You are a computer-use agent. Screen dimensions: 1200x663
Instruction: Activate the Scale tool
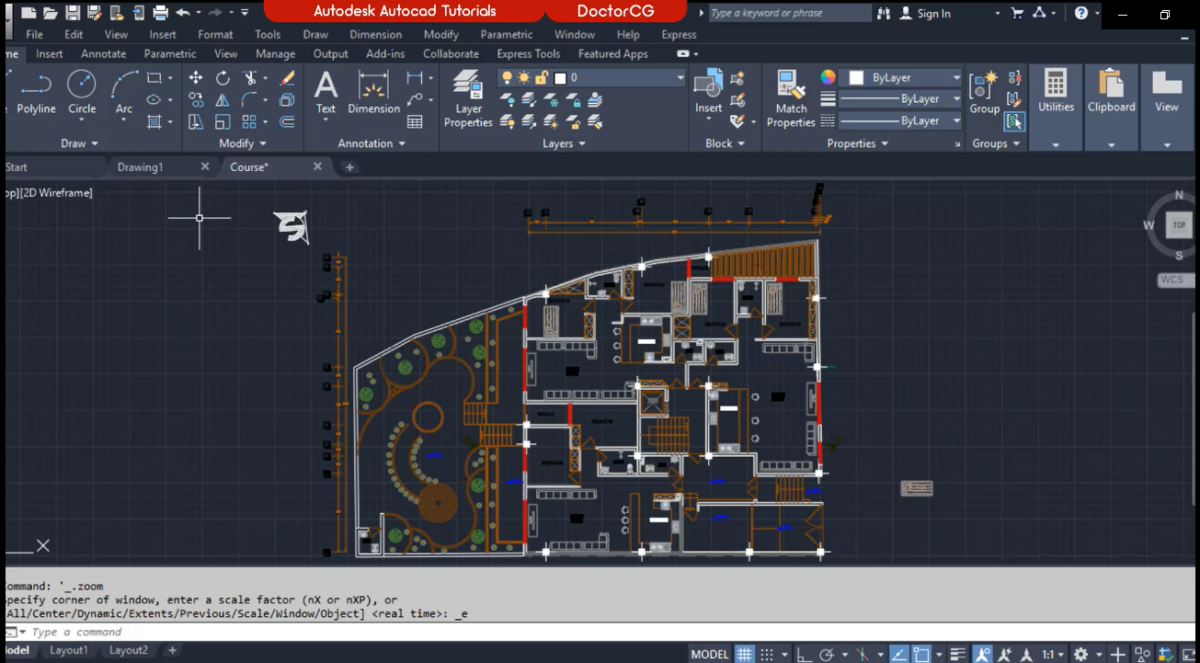coord(222,122)
